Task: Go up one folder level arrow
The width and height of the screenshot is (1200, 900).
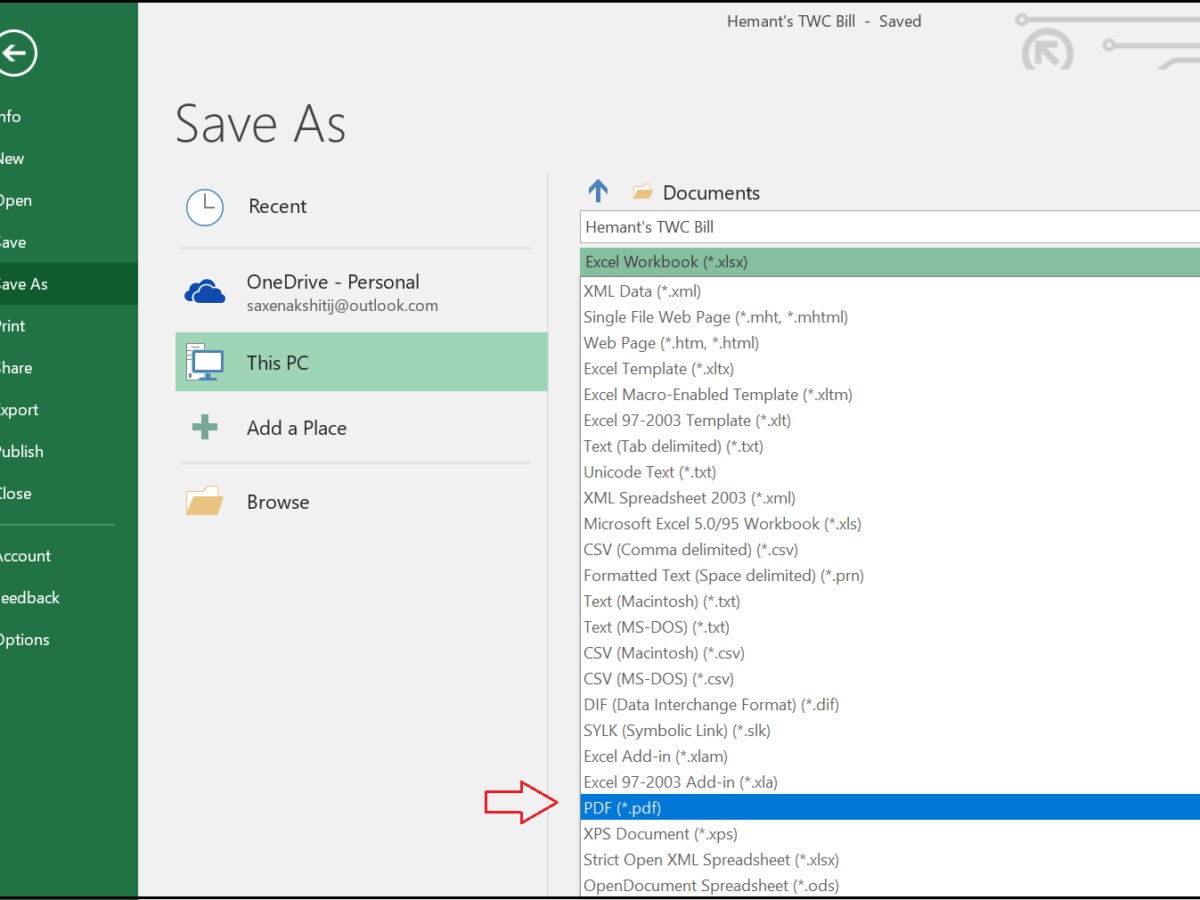Action: [598, 191]
